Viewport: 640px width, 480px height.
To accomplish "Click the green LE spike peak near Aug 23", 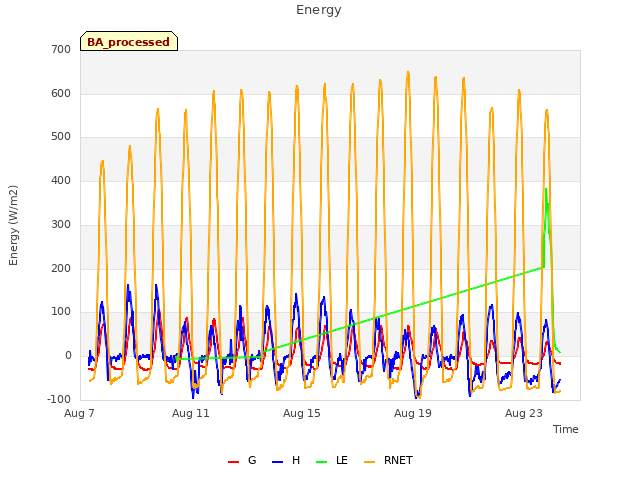I will (x=546, y=189).
